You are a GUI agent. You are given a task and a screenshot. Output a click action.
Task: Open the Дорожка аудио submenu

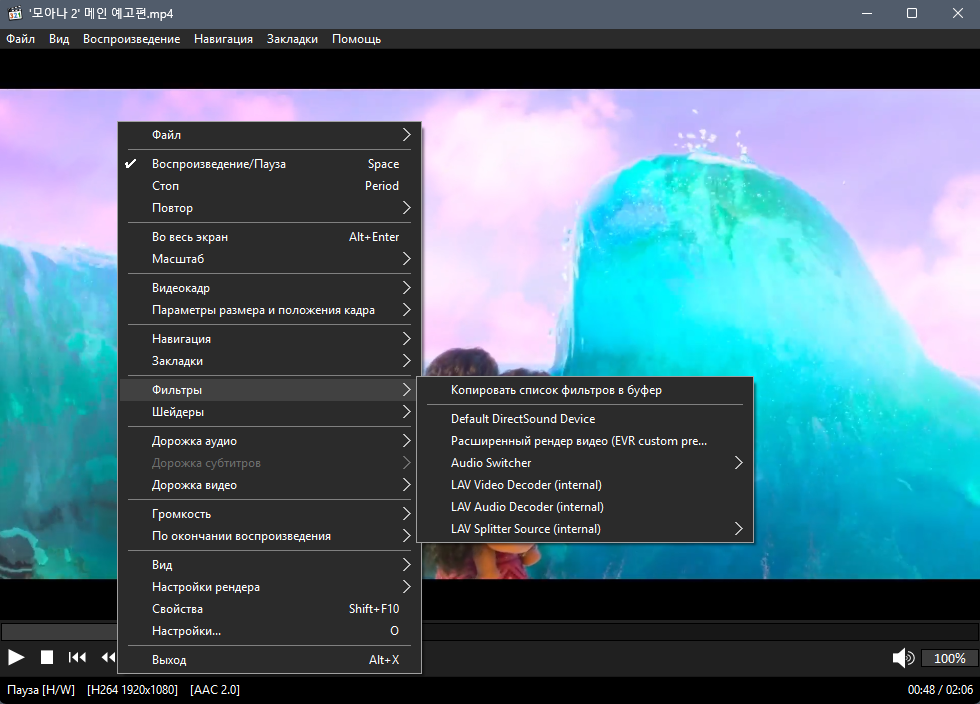point(269,441)
